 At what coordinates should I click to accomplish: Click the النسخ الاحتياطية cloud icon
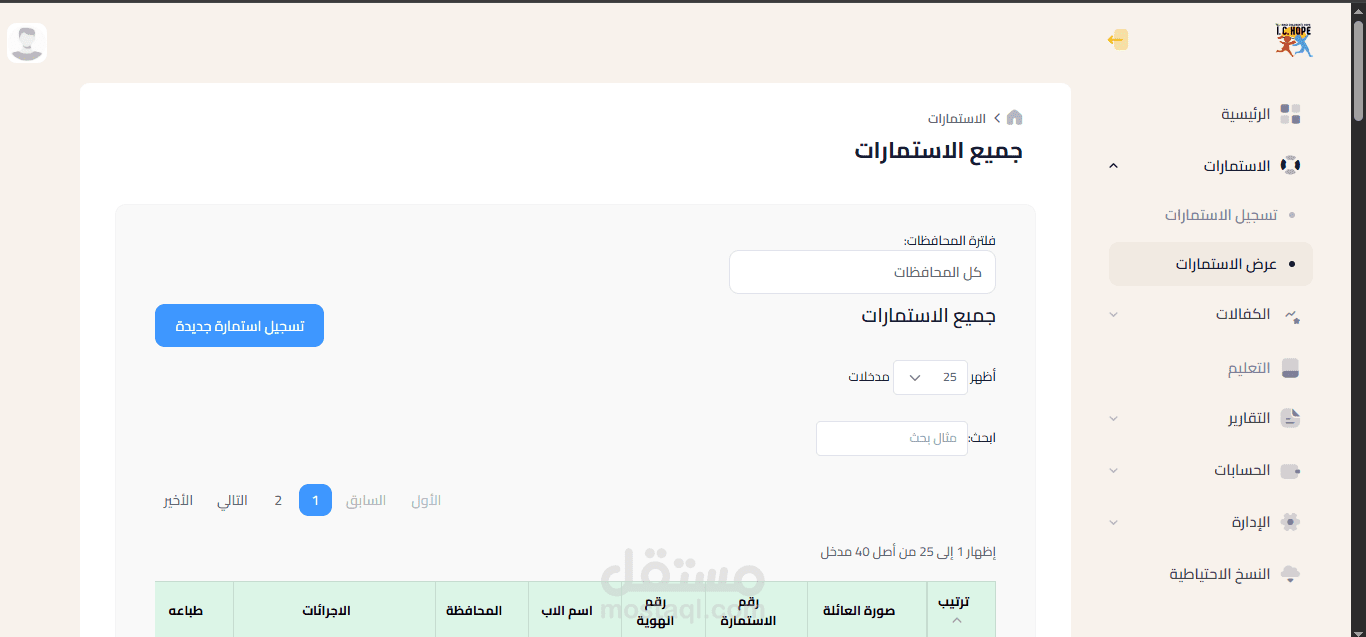point(1290,574)
